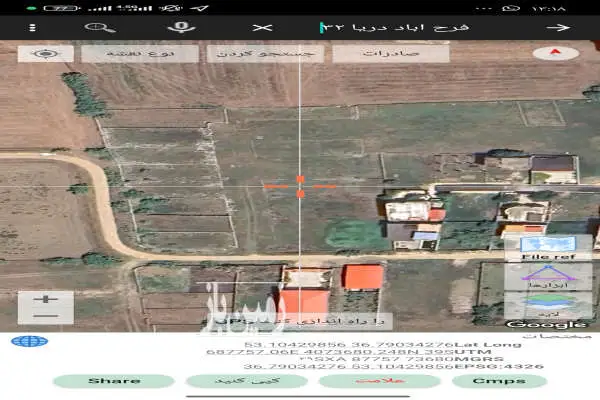Open the map type (نوع نقشه) button
The width and height of the screenshot is (600, 400).
(x=140, y=54)
